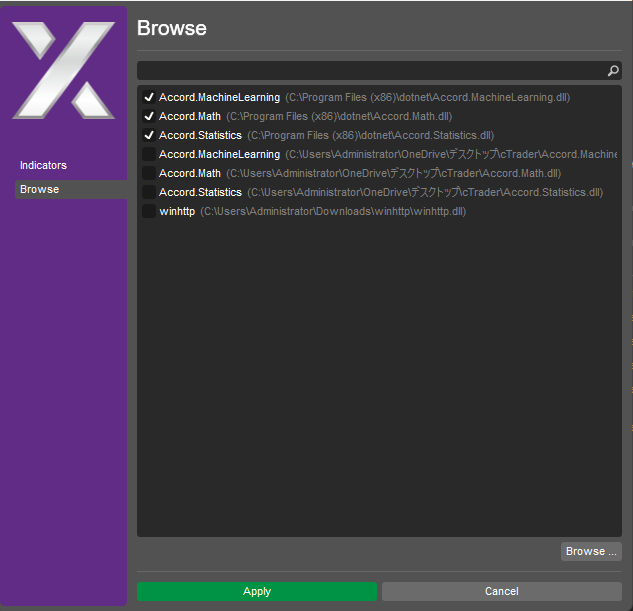Viewport: 633px width, 611px height.
Task: Uncheck Accord.Math in Program Files dotnet
Action: tap(149, 116)
